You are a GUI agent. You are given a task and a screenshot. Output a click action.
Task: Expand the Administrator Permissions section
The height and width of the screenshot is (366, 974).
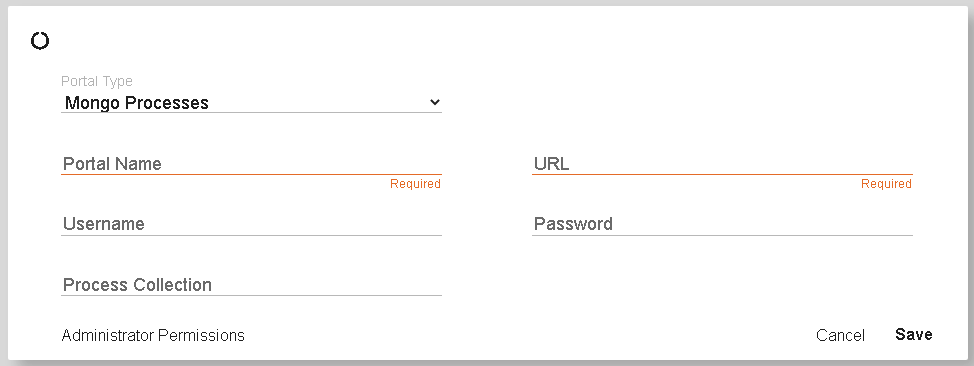point(153,336)
